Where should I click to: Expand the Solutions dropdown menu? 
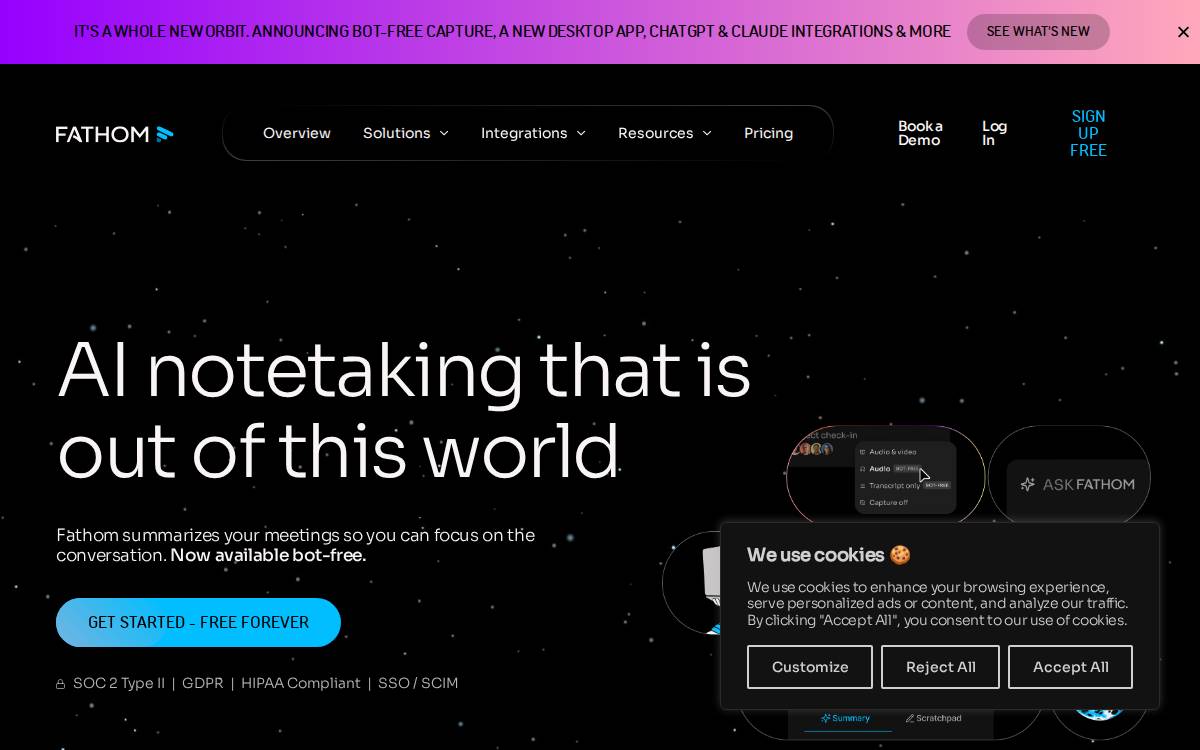406,133
